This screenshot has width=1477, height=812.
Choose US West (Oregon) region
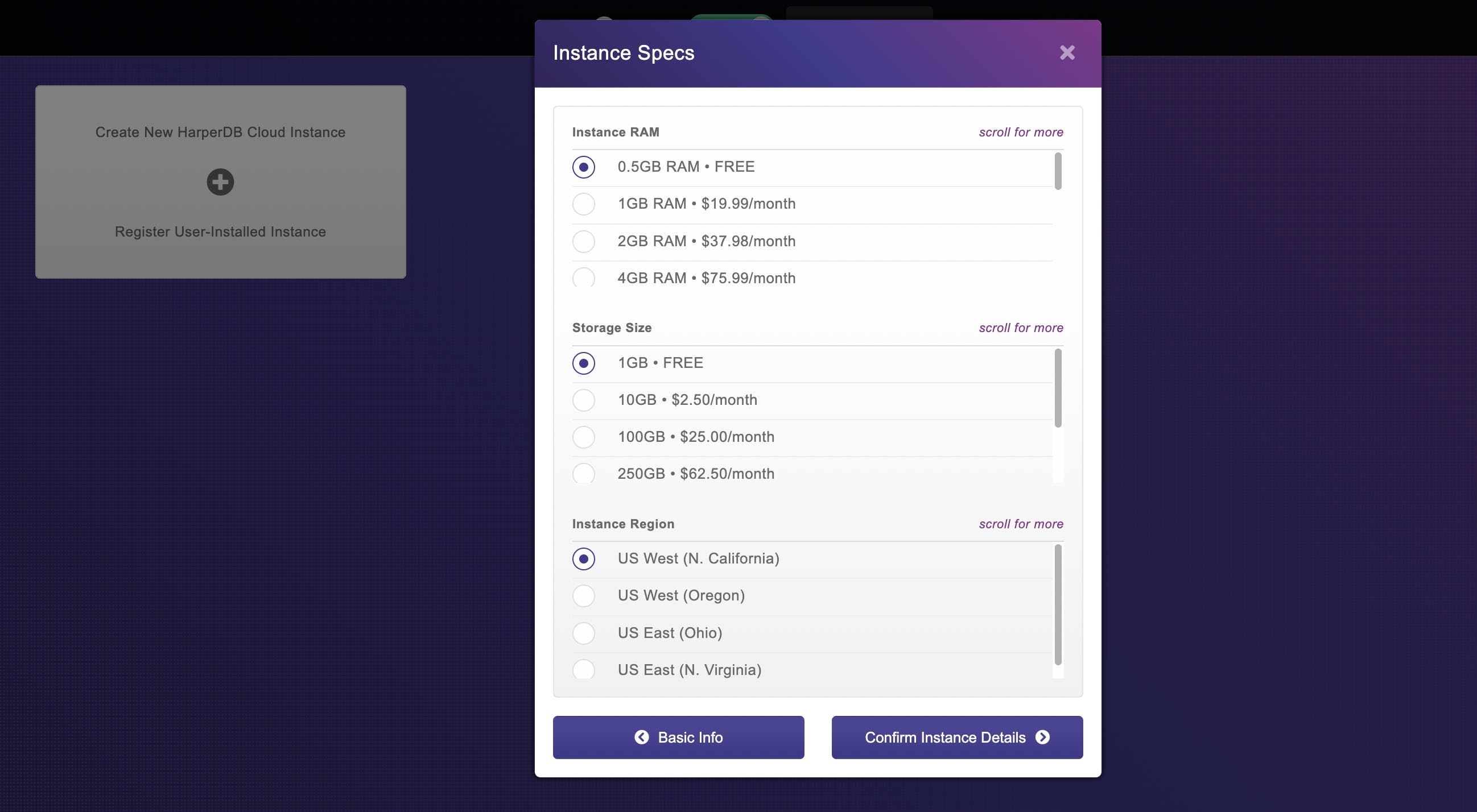[x=584, y=596]
